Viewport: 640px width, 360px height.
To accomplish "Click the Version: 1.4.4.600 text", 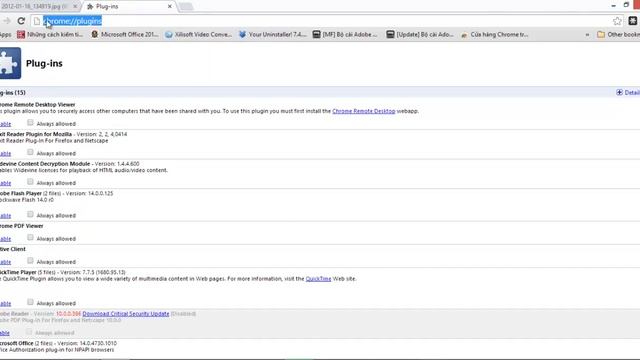I will point(117,164).
